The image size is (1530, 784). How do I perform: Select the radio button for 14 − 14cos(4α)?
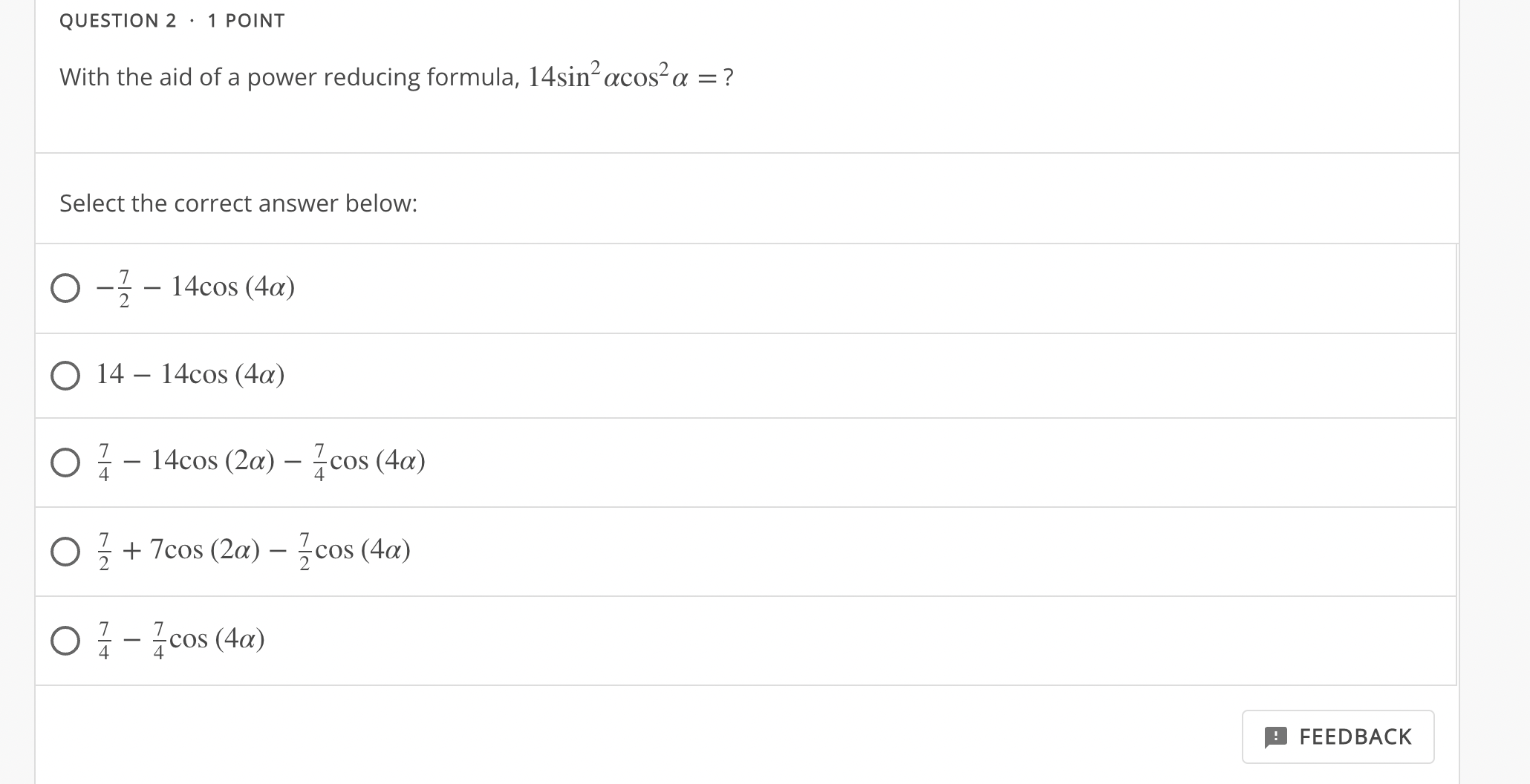coord(65,376)
